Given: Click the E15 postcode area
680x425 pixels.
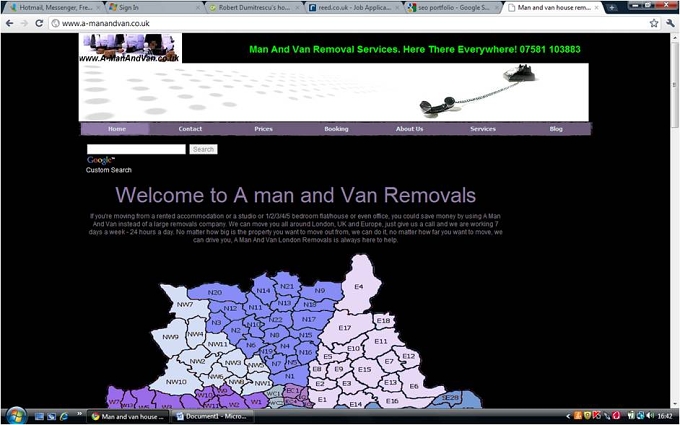Looking at the screenshot, I should tap(364, 369).
